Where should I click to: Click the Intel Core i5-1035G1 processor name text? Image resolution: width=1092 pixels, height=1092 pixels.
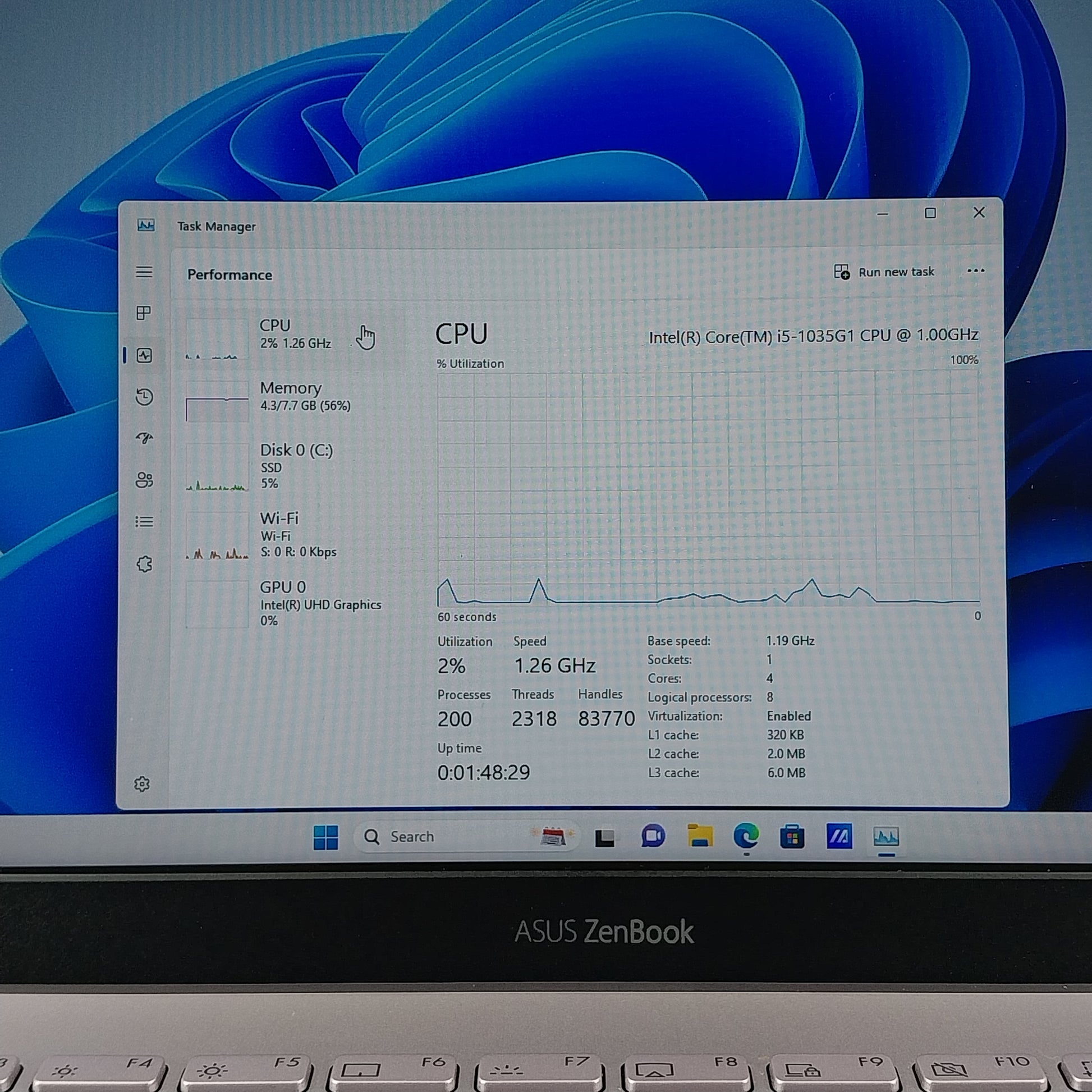point(813,336)
